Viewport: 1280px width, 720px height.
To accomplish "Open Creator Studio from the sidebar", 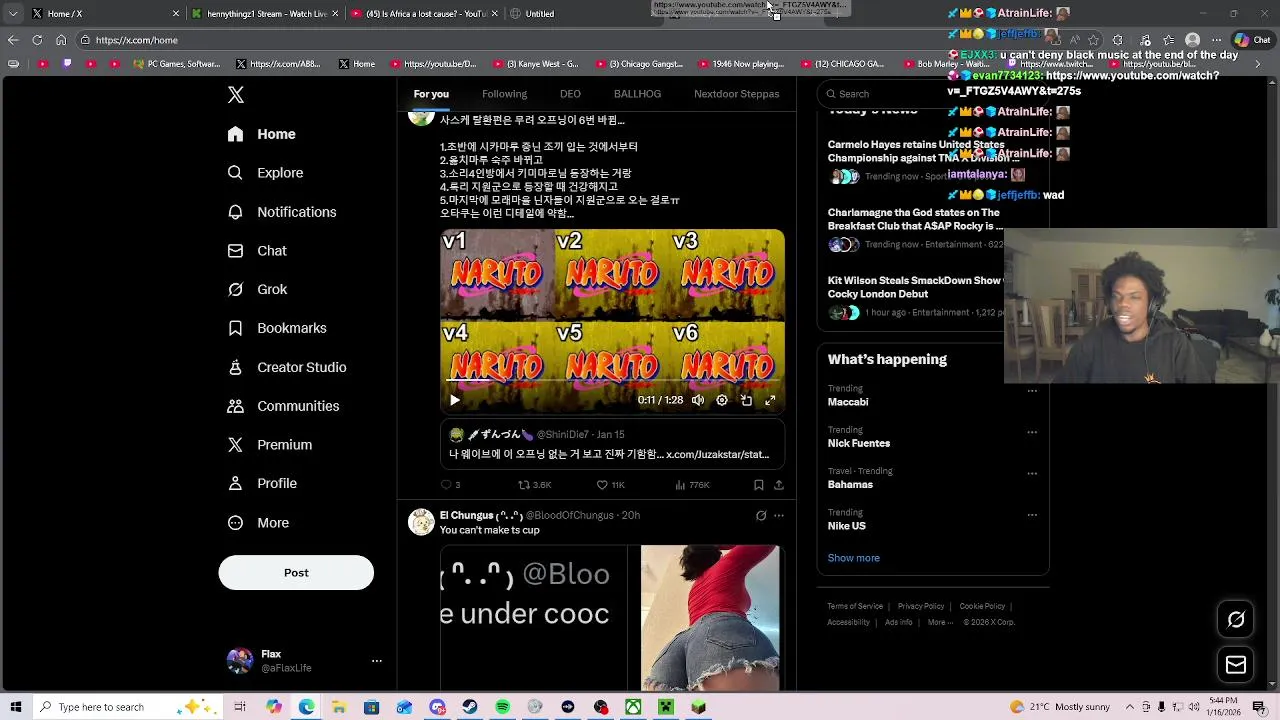I will tap(287, 367).
